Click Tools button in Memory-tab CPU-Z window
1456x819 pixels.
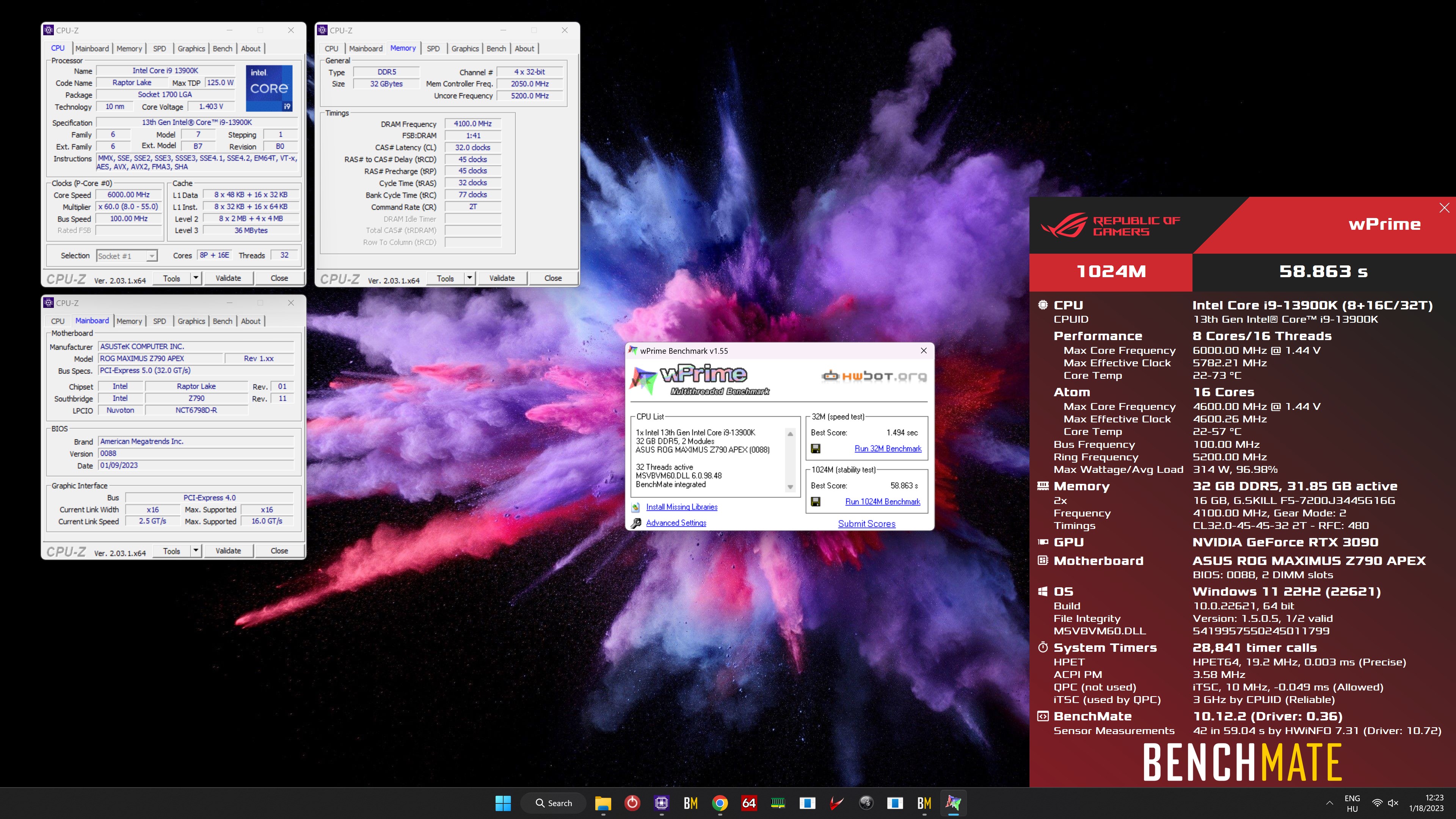(x=446, y=278)
